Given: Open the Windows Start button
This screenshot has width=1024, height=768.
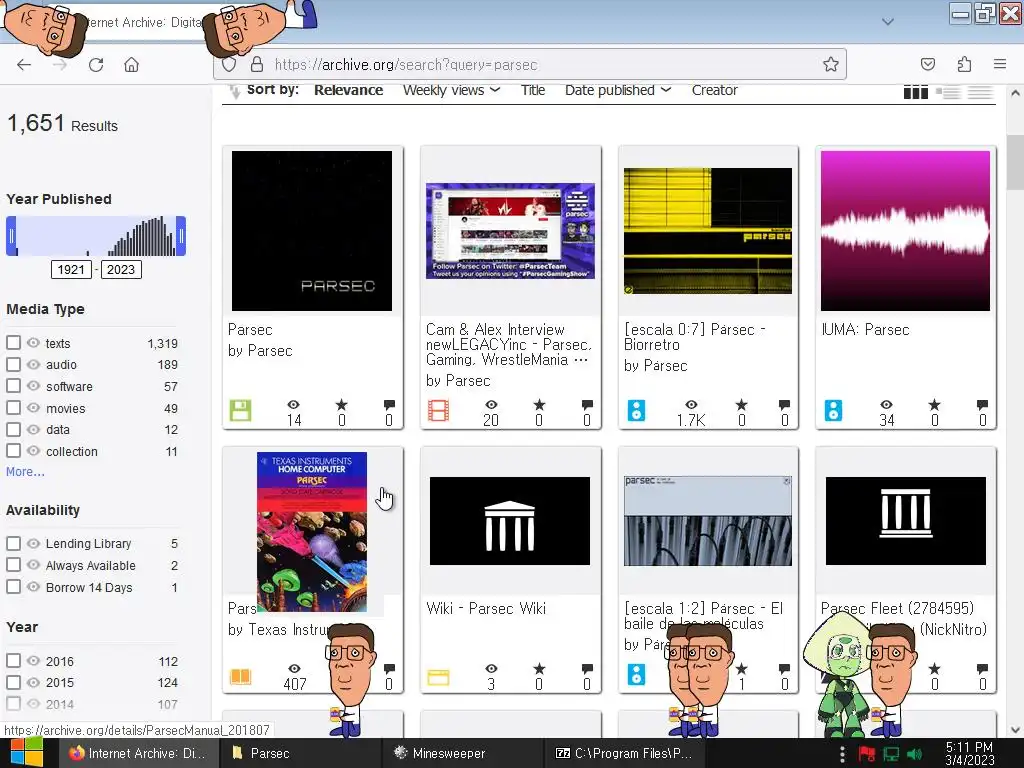Looking at the screenshot, I should click(25, 752).
